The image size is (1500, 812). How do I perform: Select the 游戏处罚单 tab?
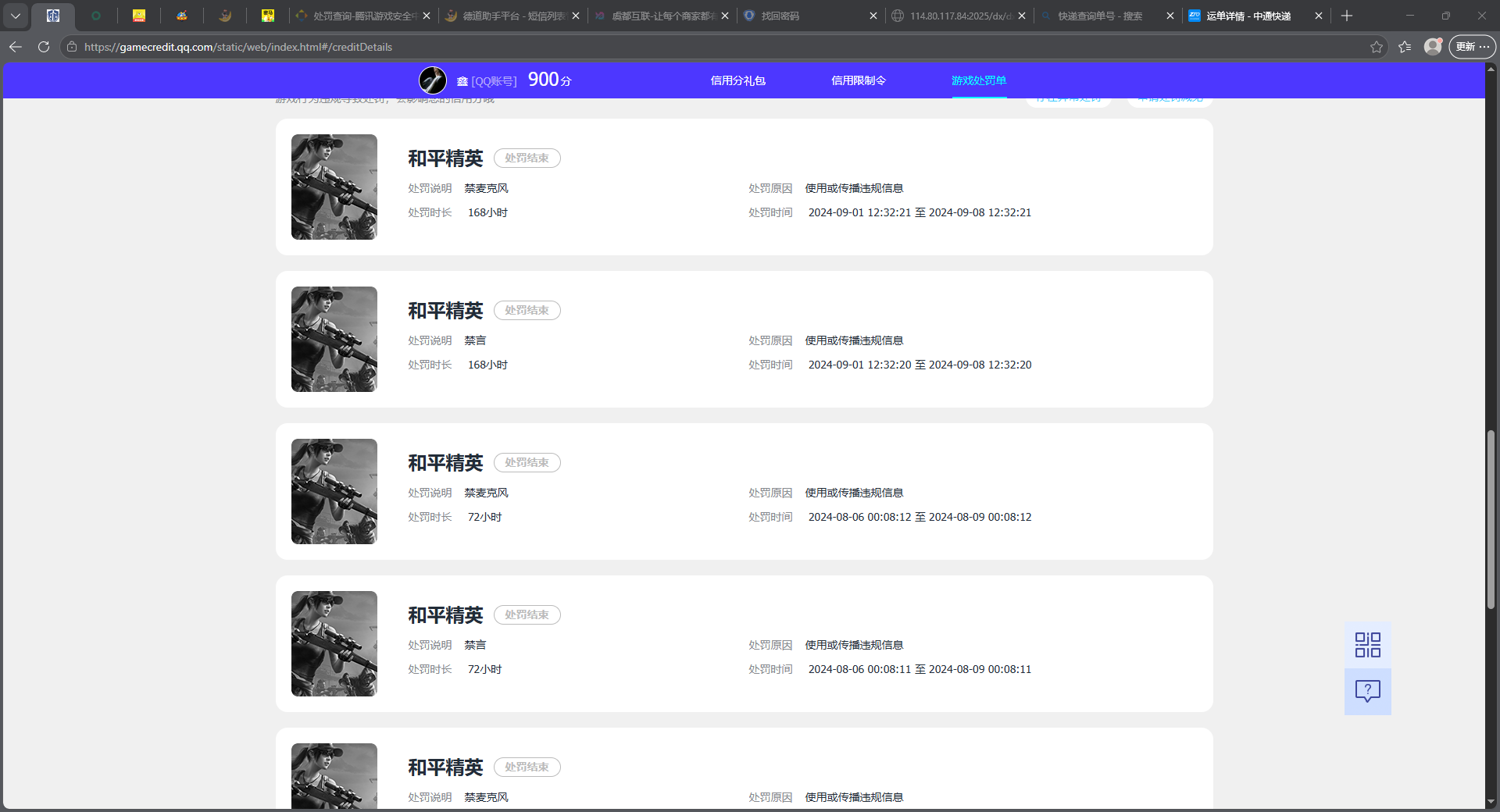coord(978,80)
